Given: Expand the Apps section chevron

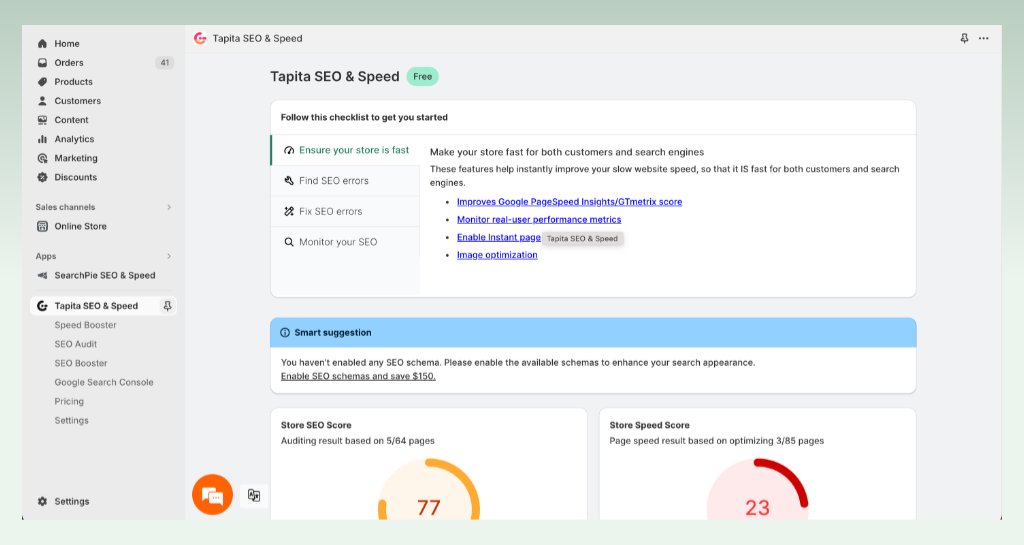Looking at the screenshot, I should [x=168, y=257].
